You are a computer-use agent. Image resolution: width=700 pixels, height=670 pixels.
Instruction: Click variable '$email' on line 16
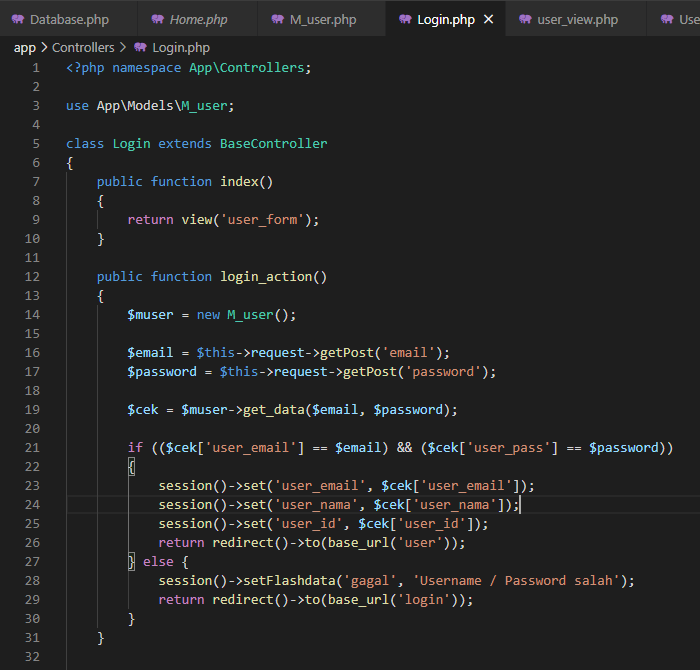pyautogui.click(x=150, y=353)
